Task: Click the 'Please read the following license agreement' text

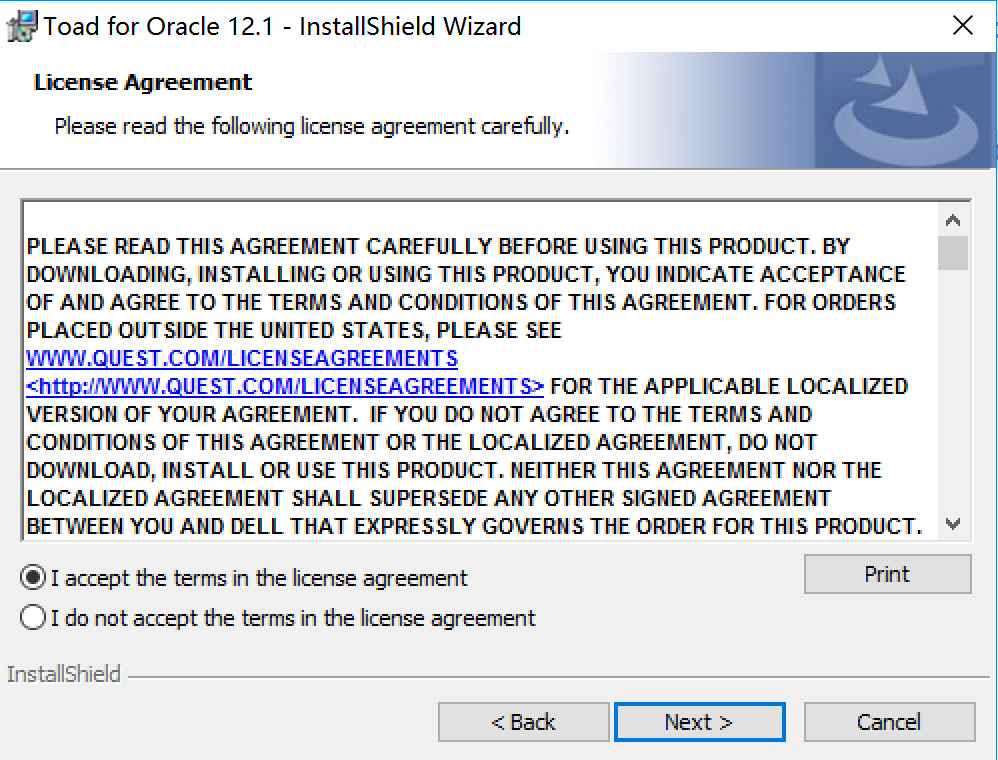Action: [311, 127]
